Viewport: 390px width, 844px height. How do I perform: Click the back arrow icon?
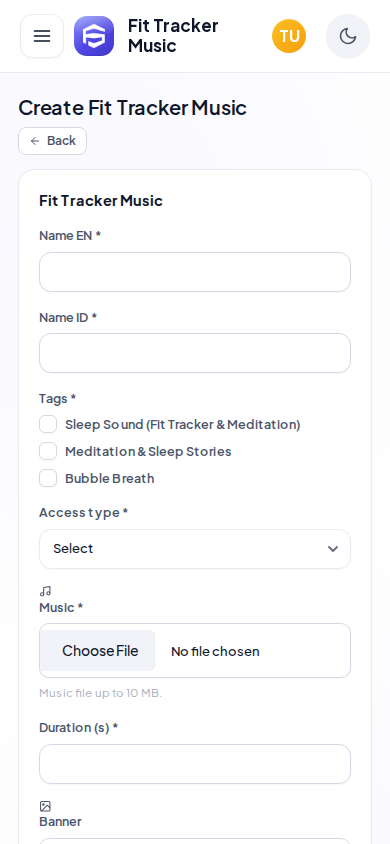click(x=35, y=141)
